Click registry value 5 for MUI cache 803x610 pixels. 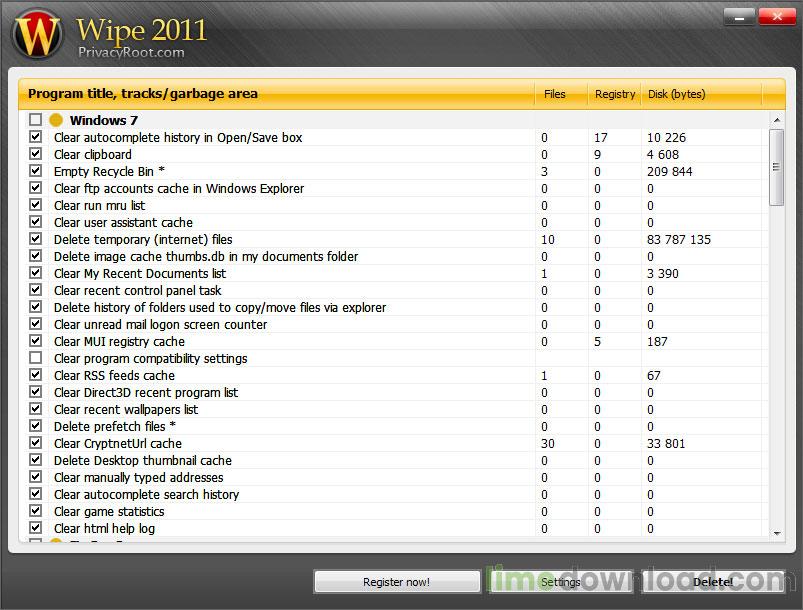pos(597,342)
